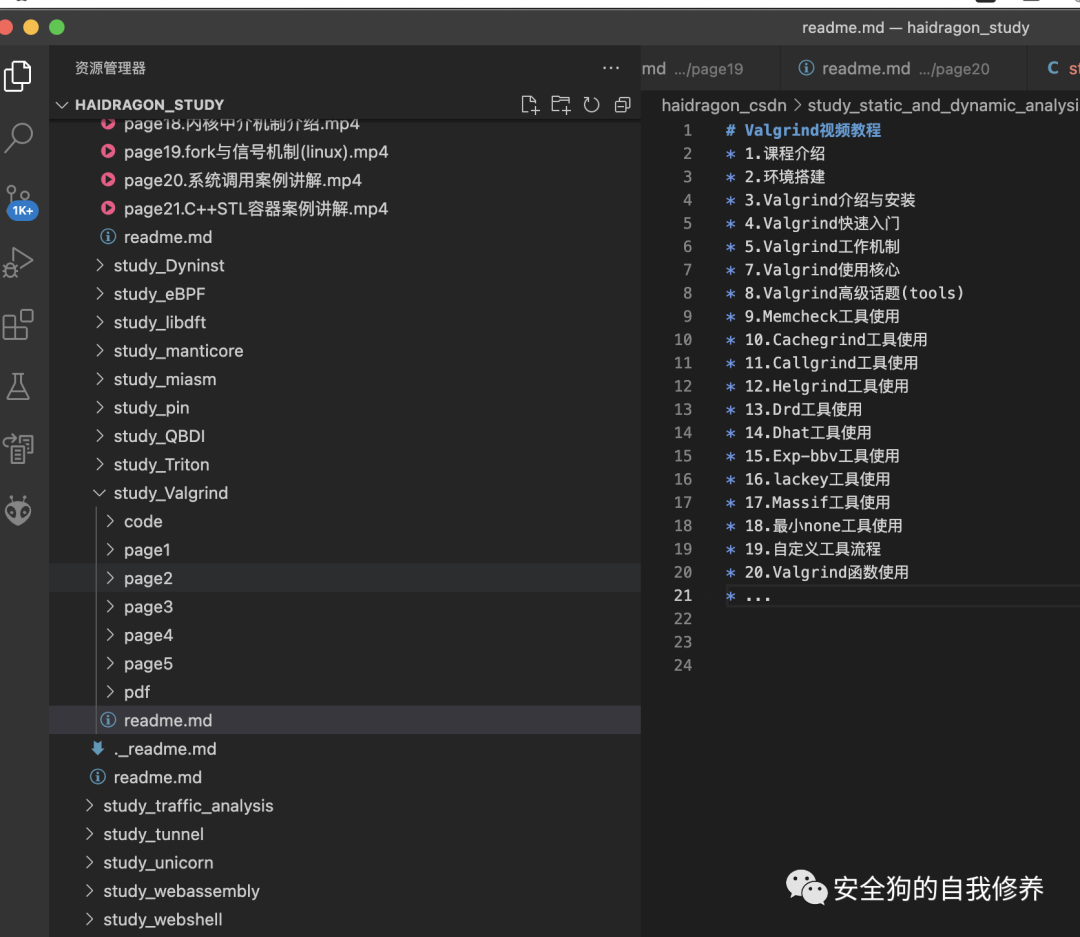This screenshot has height=937, width=1080.
Task: Click study_static_and_dynamic_analysis breadcrumb segment
Action: coord(943,105)
